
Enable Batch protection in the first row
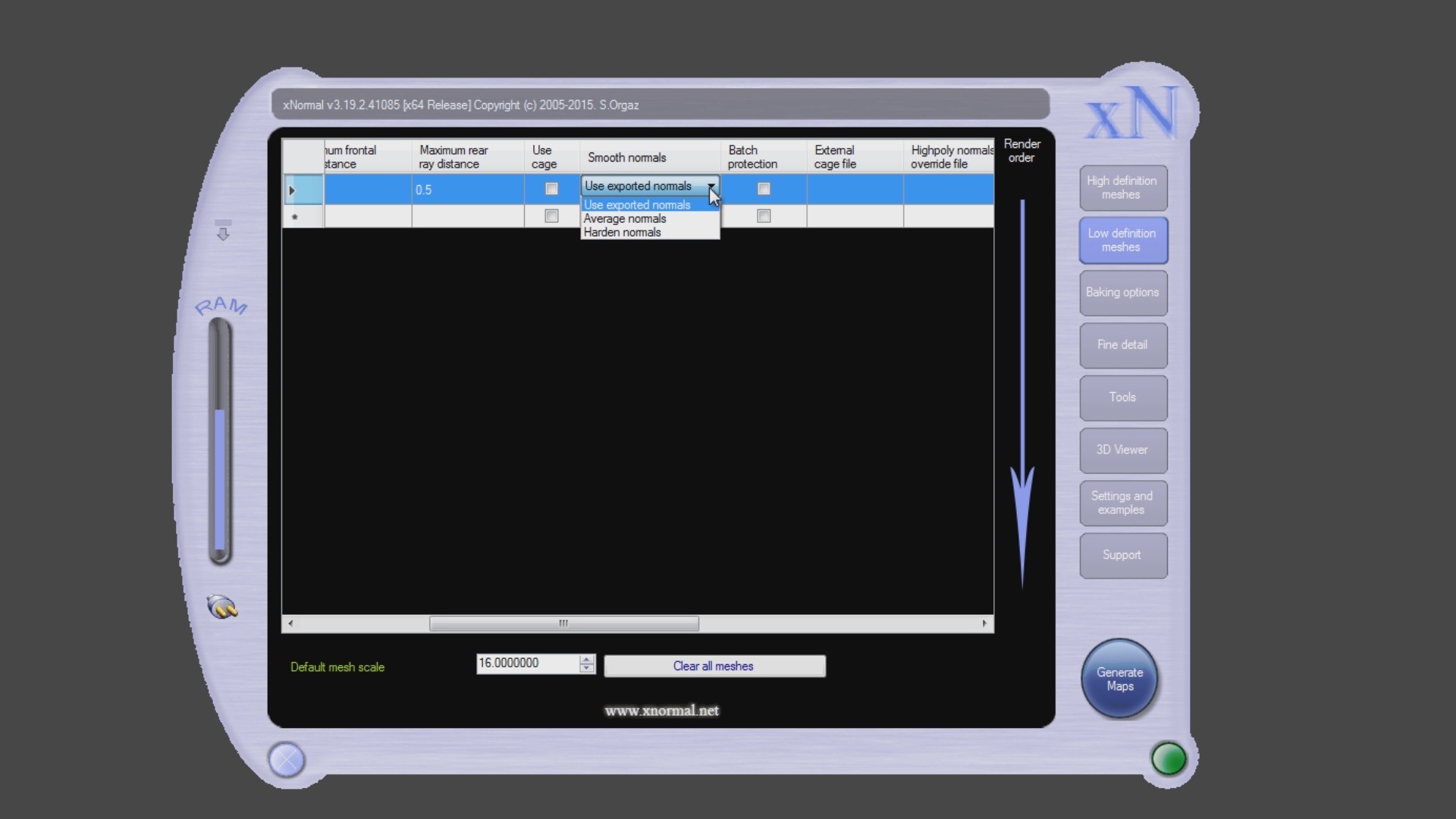tap(764, 189)
